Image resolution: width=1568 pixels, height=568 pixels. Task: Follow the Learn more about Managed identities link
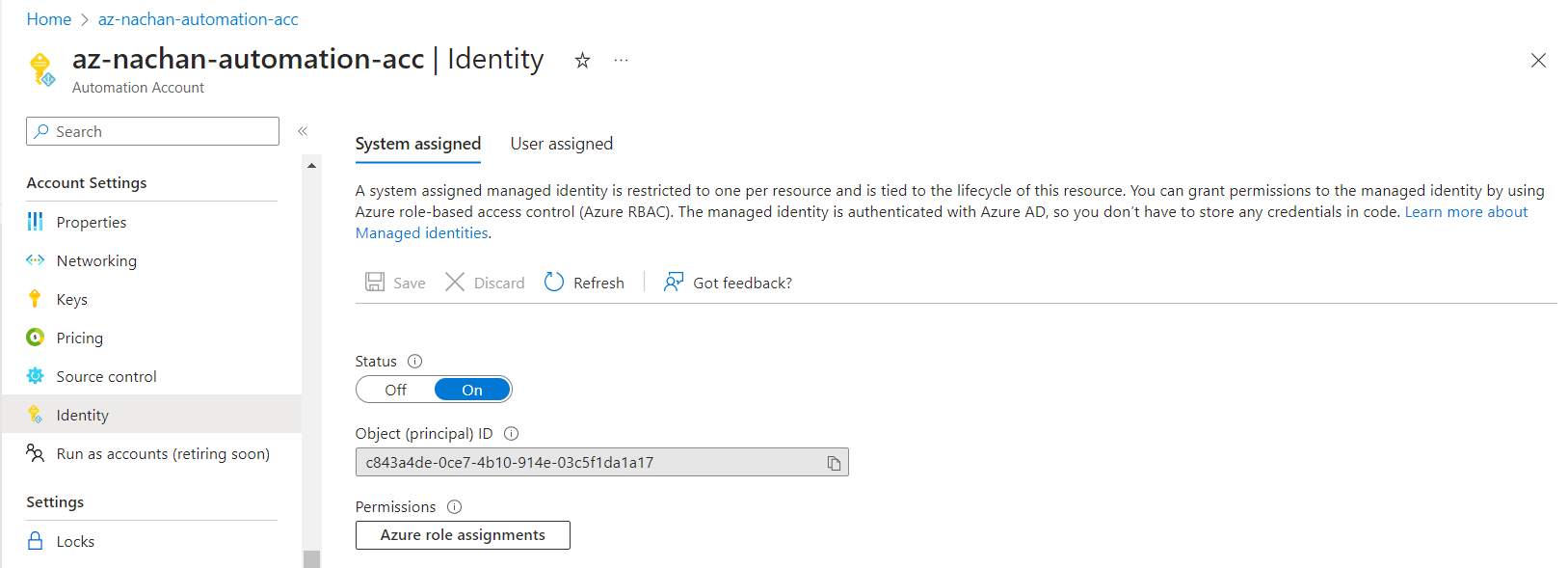(x=1465, y=212)
